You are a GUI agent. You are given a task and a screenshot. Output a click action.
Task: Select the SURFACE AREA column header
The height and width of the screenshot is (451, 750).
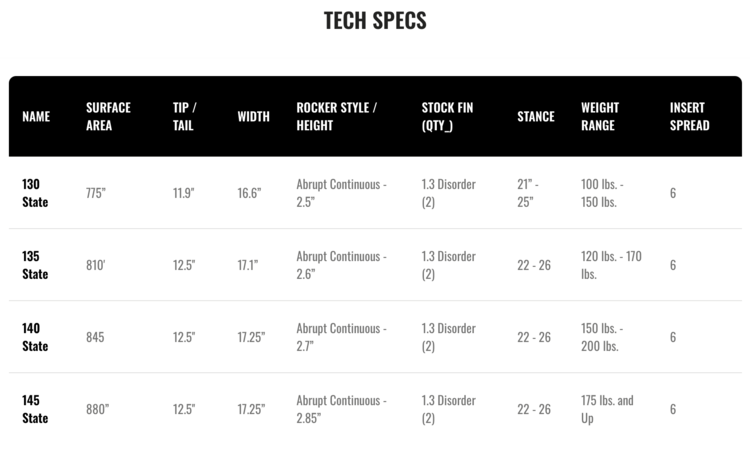tap(108, 116)
